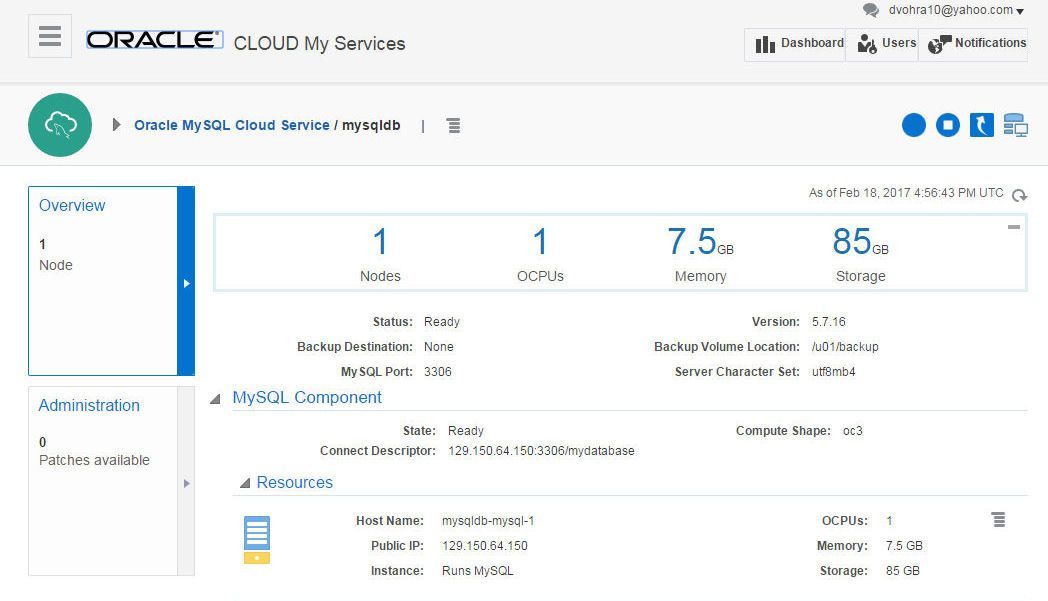
Task: Collapse the summary metrics panel
Action: point(1014,227)
